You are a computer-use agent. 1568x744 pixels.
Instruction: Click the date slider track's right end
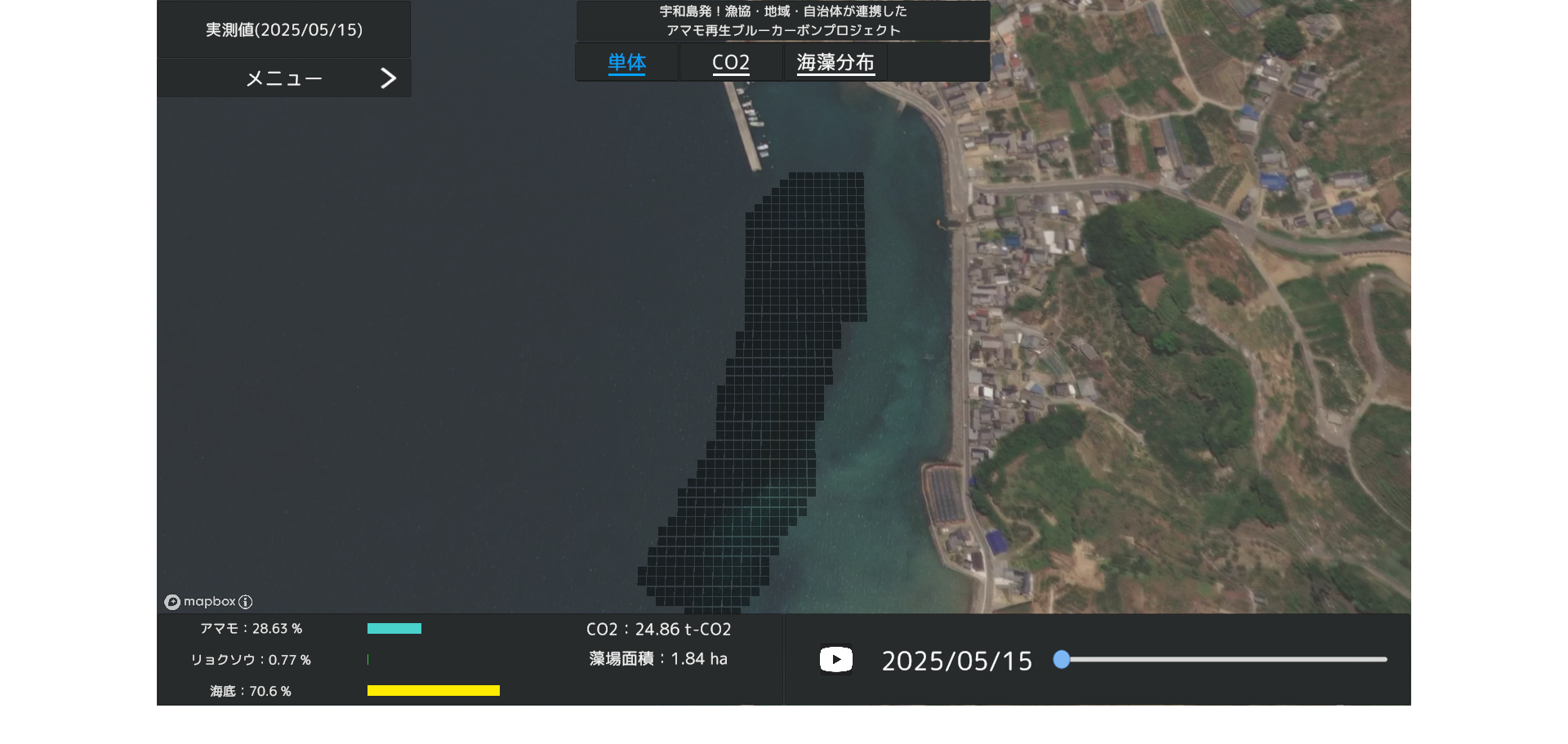[1383, 660]
